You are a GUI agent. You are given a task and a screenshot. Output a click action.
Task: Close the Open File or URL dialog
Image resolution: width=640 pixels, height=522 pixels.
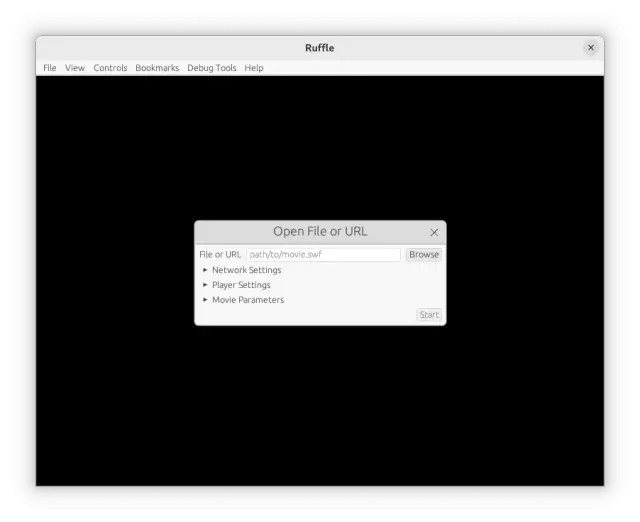tap(434, 232)
